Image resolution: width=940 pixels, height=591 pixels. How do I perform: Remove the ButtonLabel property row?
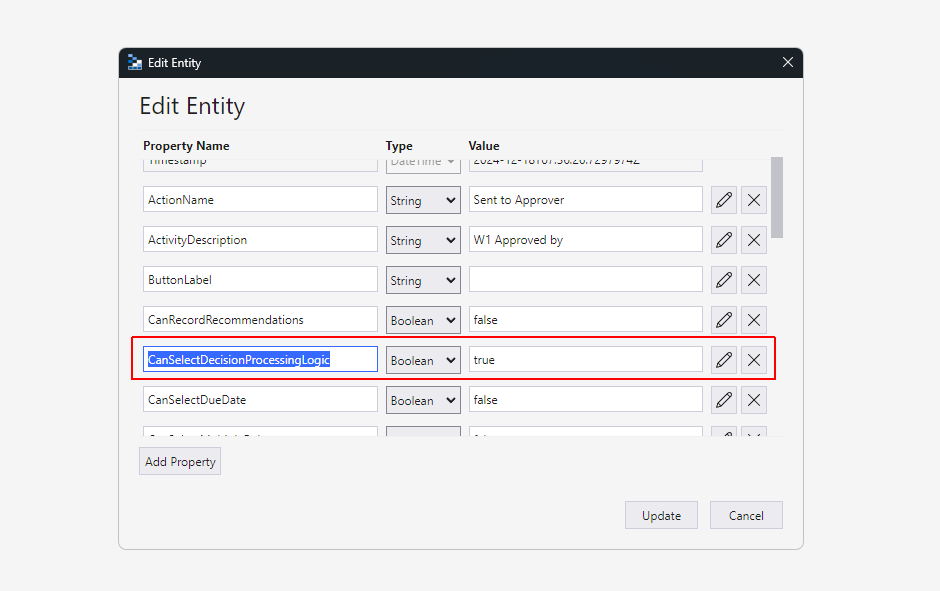pyautogui.click(x=754, y=280)
